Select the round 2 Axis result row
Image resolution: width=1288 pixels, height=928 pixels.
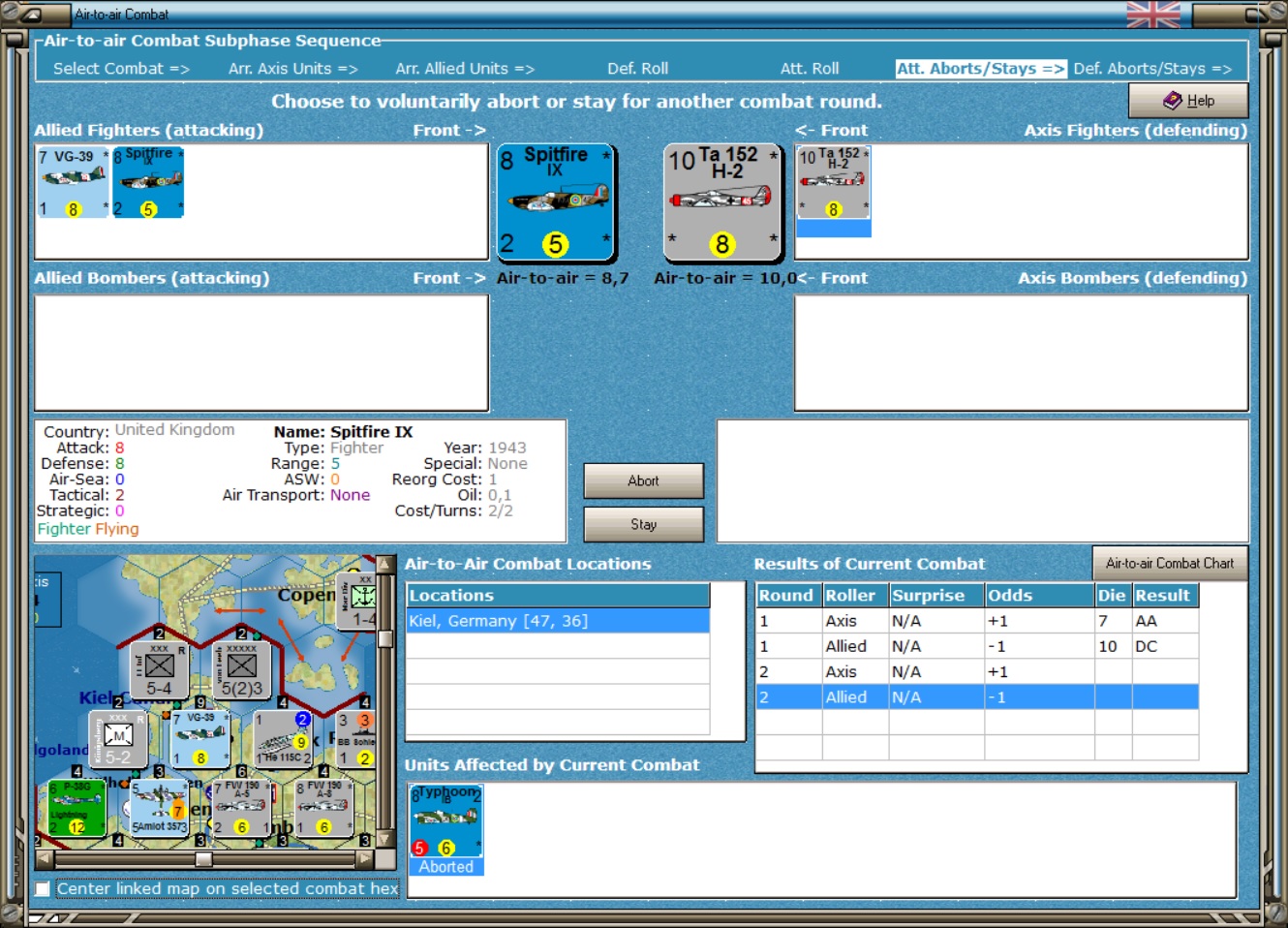pyautogui.click(x=977, y=671)
